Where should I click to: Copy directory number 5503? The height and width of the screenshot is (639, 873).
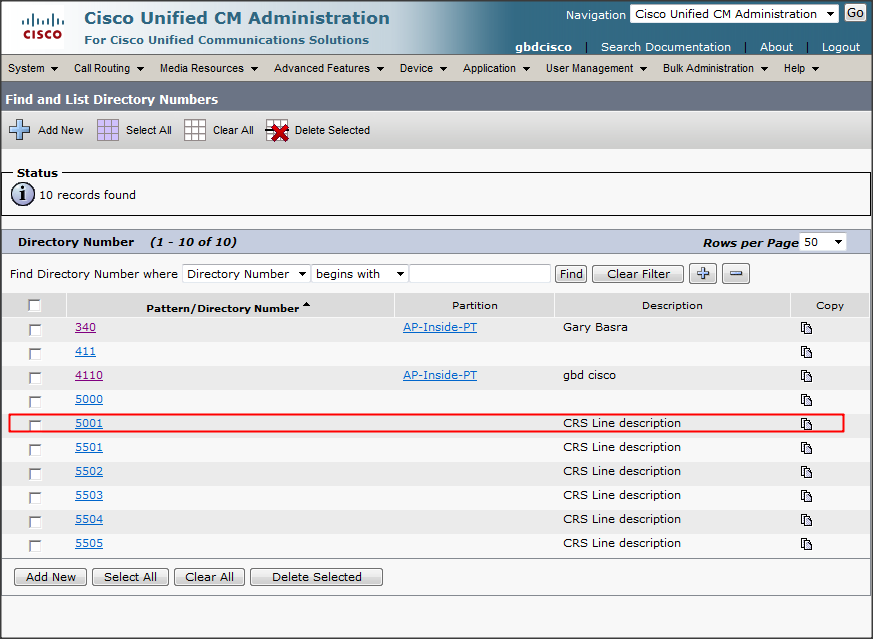click(x=806, y=495)
